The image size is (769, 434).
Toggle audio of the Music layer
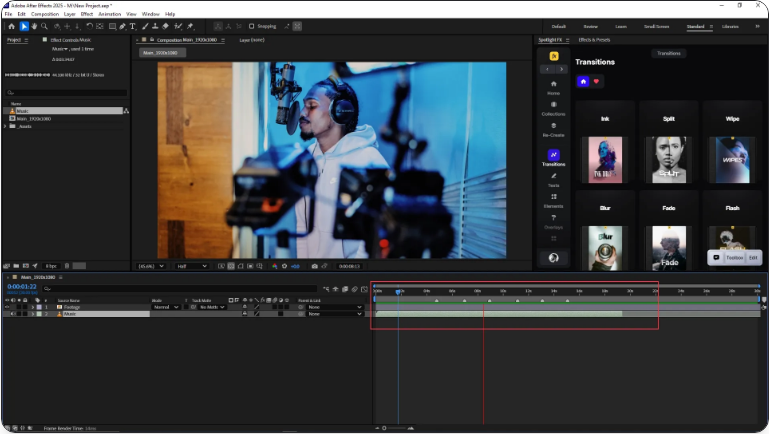coord(14,314)
